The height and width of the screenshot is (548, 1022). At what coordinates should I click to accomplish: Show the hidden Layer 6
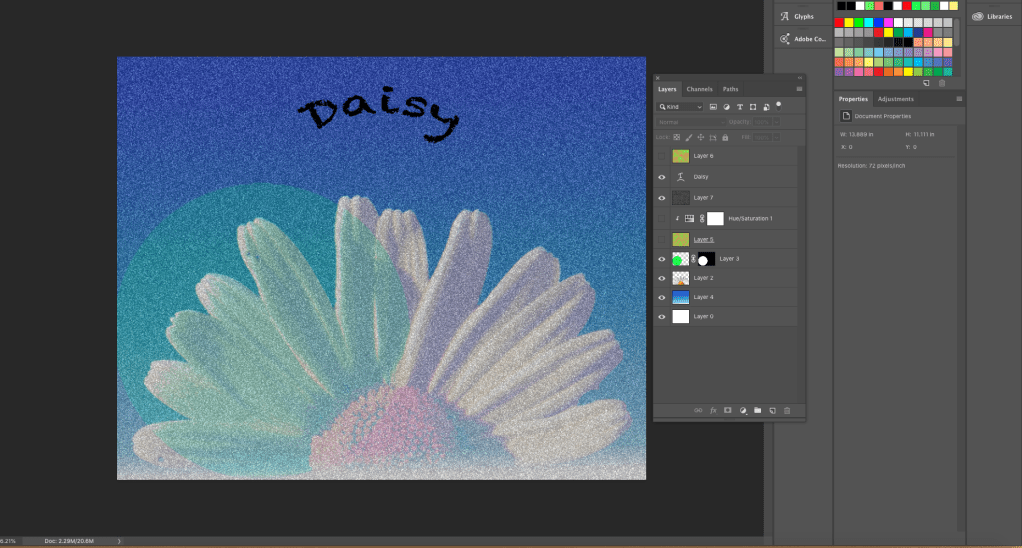662,156
